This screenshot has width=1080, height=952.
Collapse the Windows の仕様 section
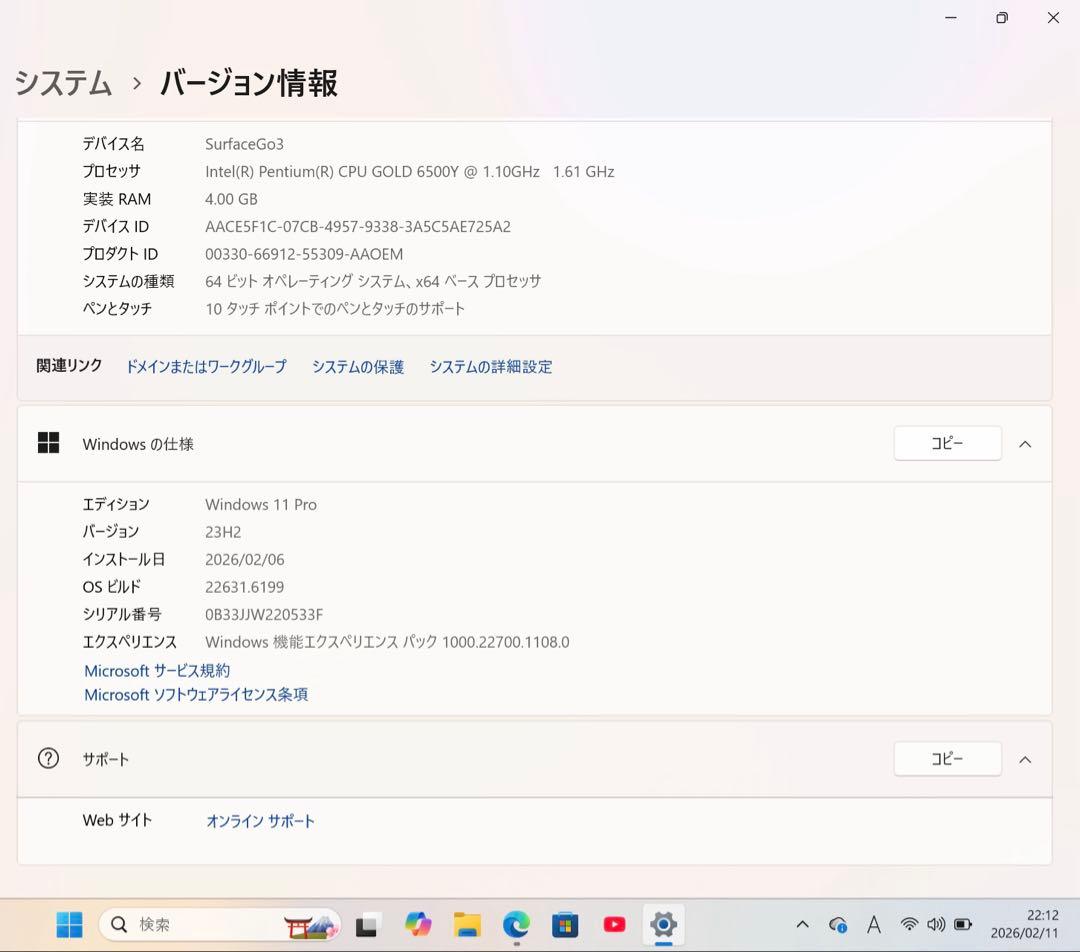tap(1025, 444)
